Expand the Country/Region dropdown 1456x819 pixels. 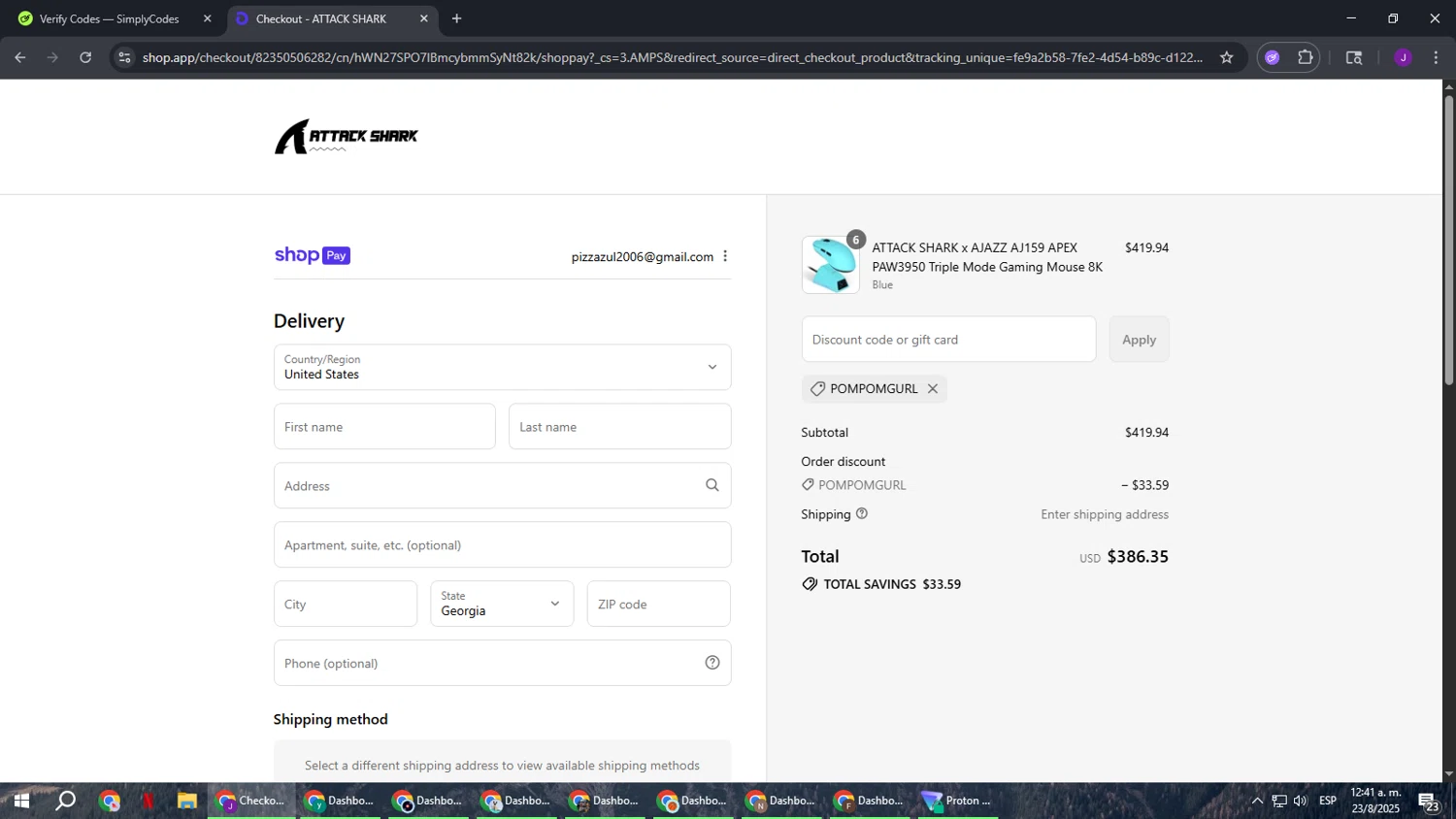(x=502, y=367)
